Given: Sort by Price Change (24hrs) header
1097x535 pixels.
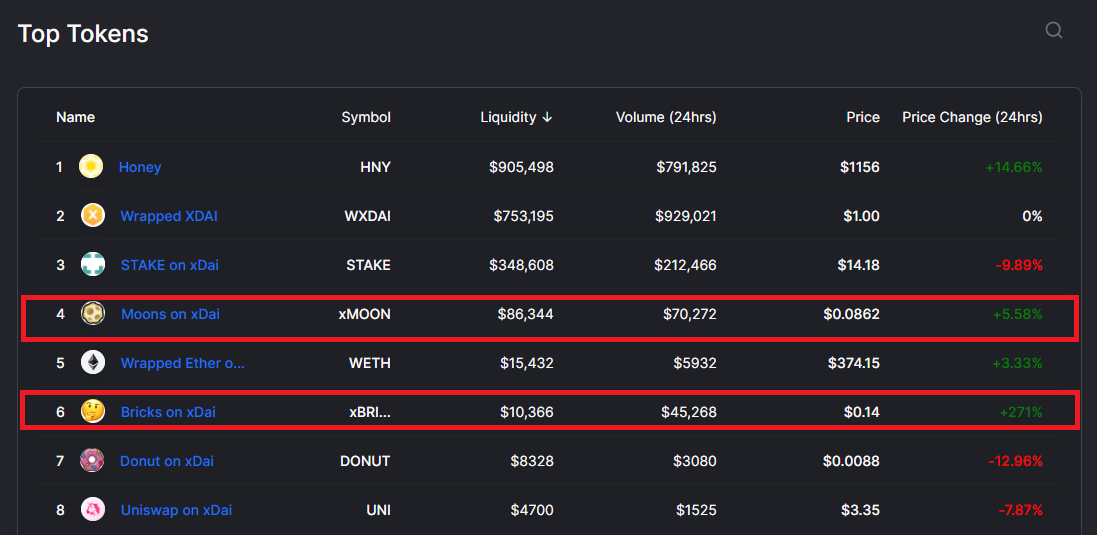Looking at the screenshot, I should tap(972, 117).
